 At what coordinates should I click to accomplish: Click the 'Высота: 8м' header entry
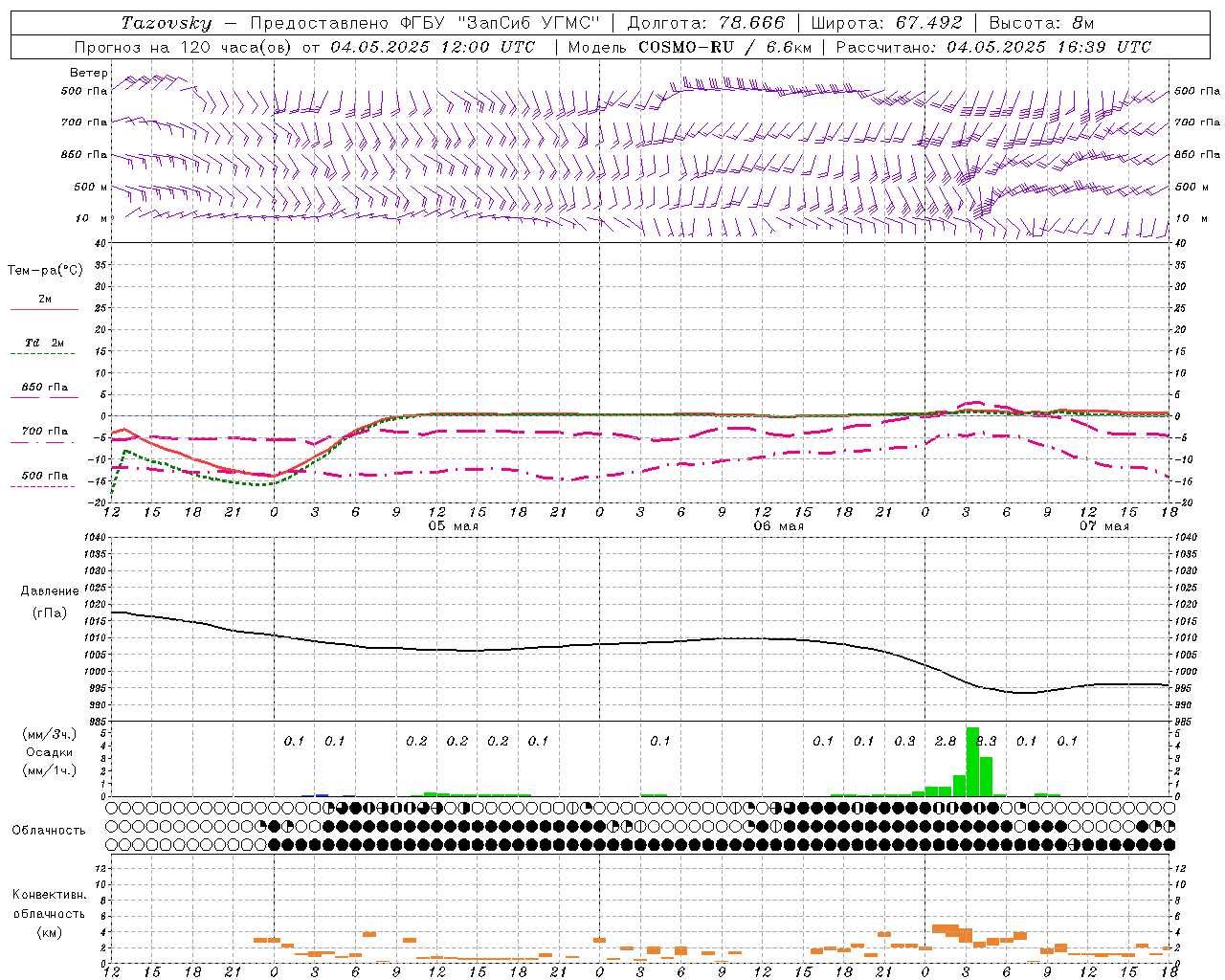pyautogui.click(x=1041, y=23)
